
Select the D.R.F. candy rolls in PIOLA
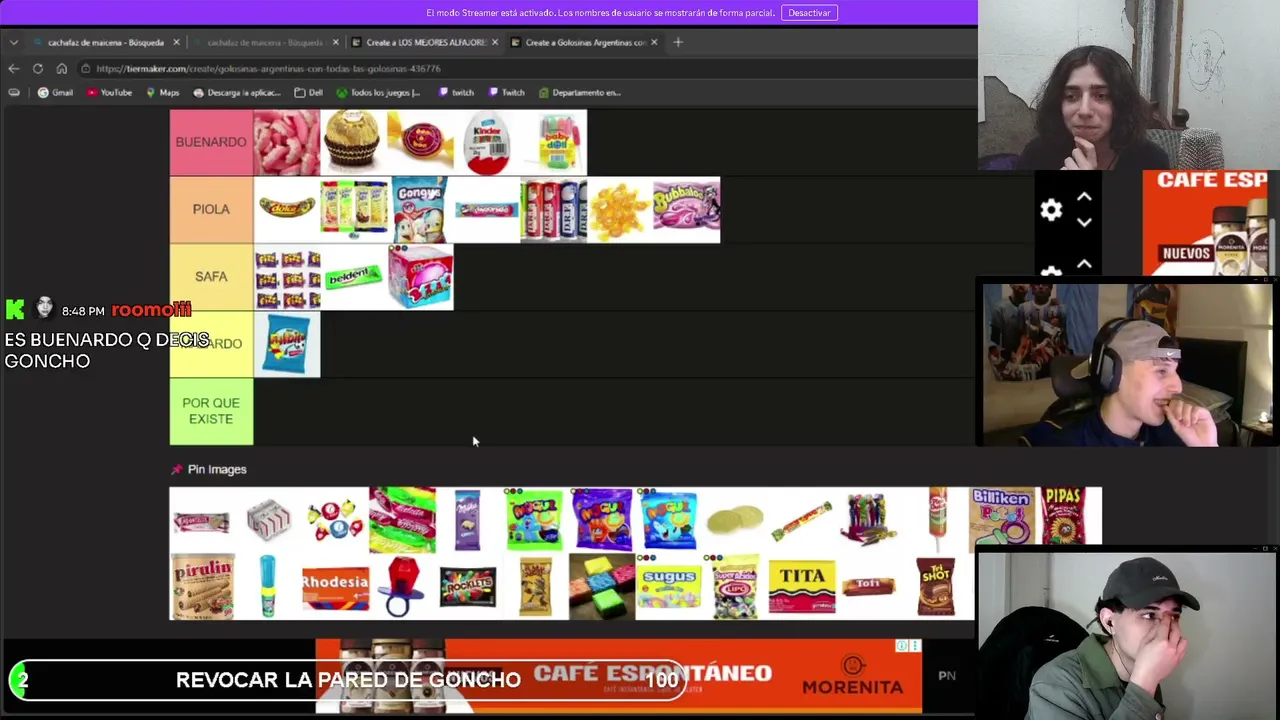point(553,209)
